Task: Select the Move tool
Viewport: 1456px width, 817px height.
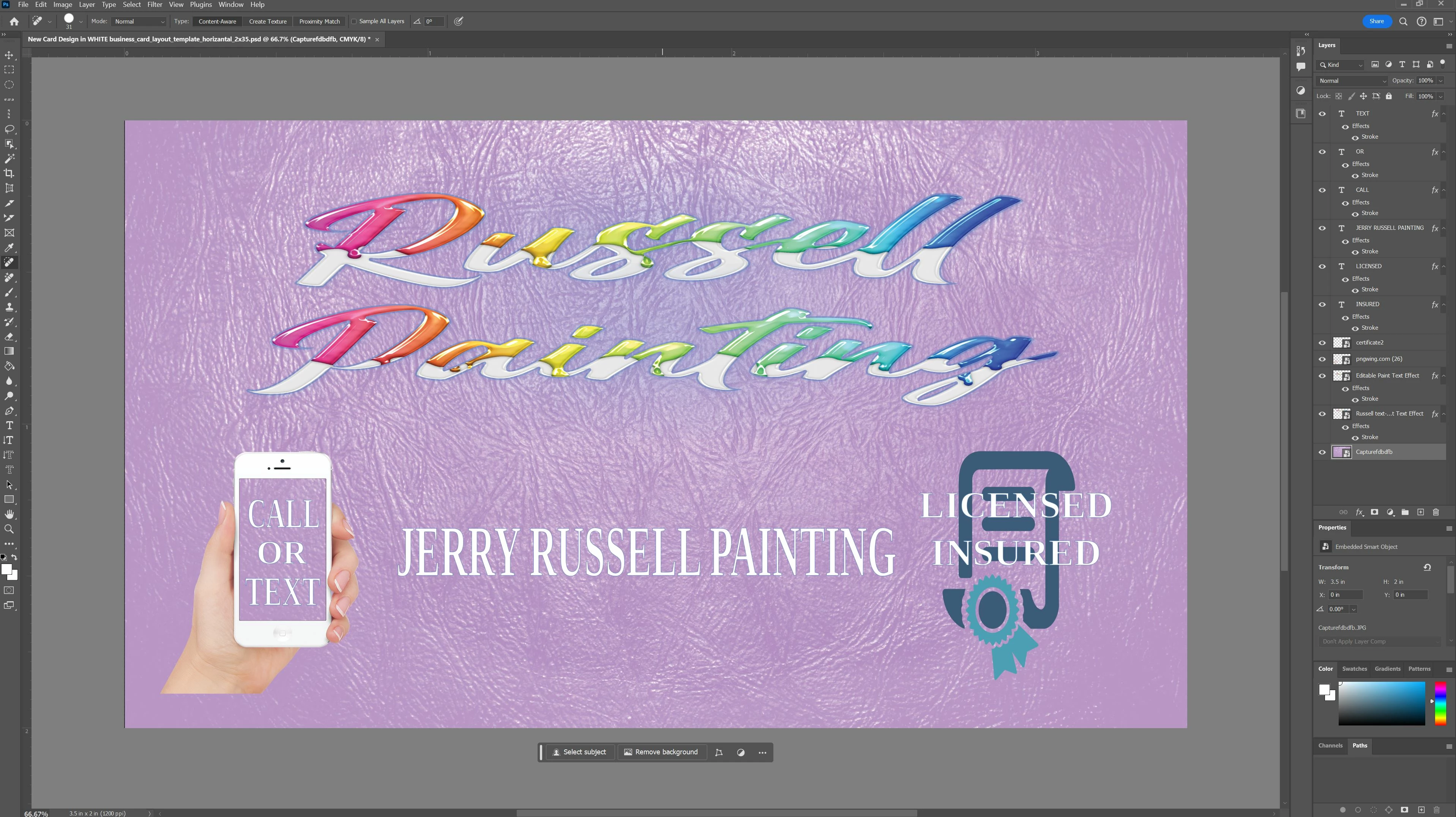Action: coord(9,55)
